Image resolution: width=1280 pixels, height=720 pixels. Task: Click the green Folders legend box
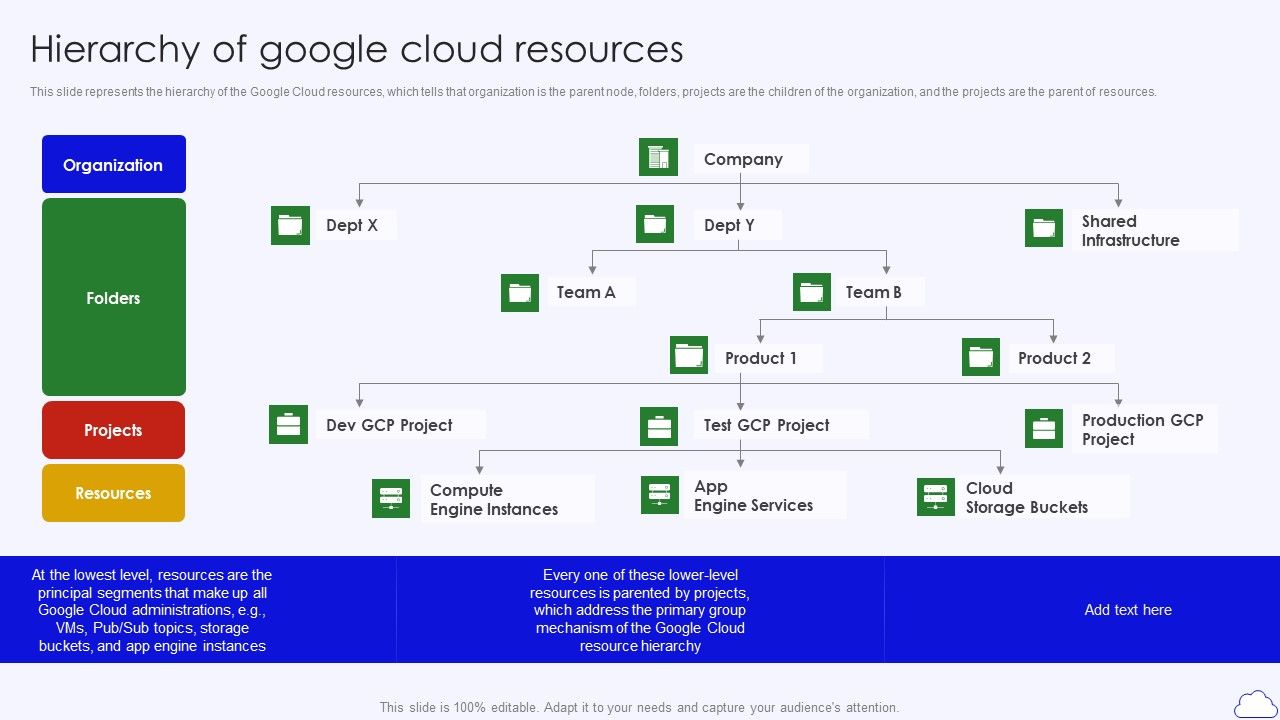pos(113,297)
